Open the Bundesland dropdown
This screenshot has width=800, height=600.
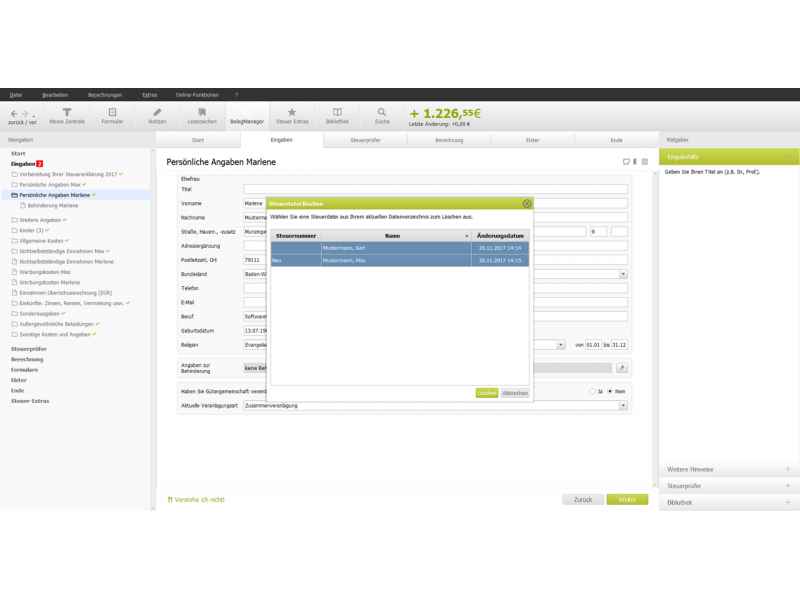click(623, 273)
